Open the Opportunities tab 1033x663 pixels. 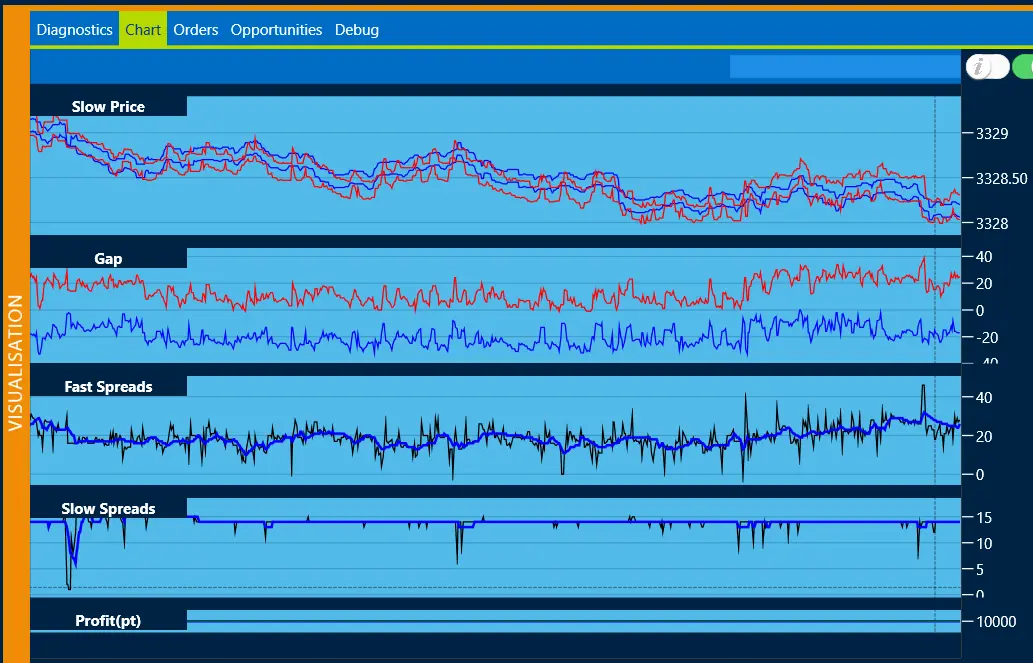pyautogui.click(x=276, y=30)
